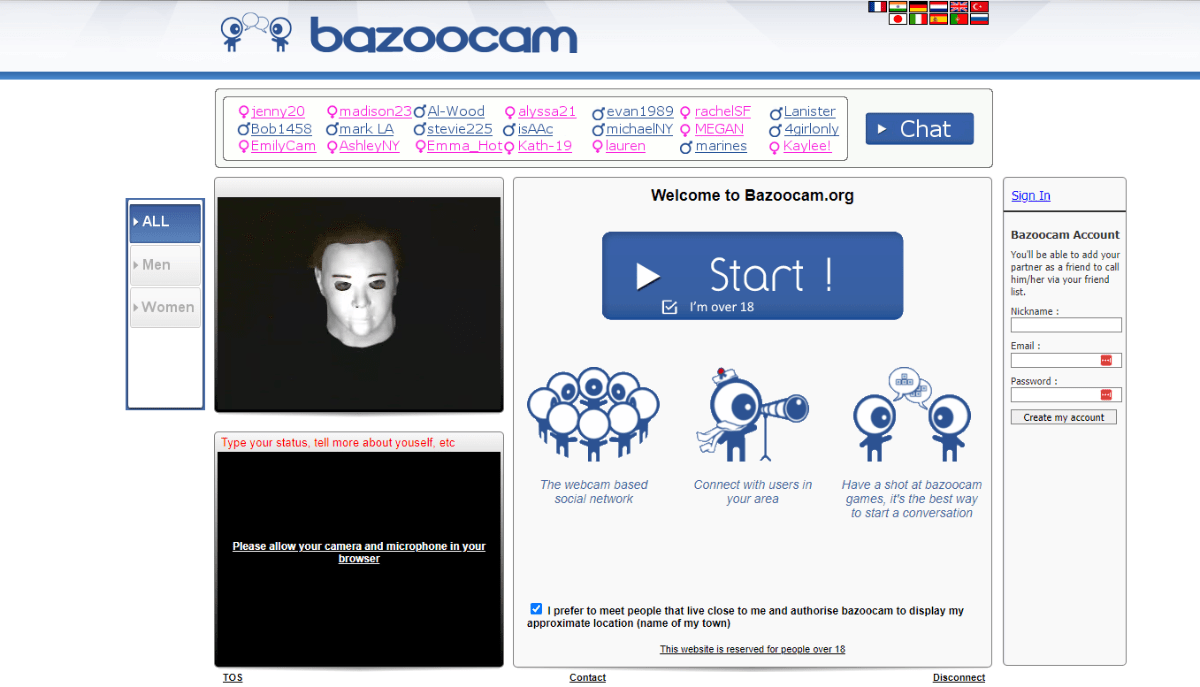Open user isAAc's profile

point(535,129)
